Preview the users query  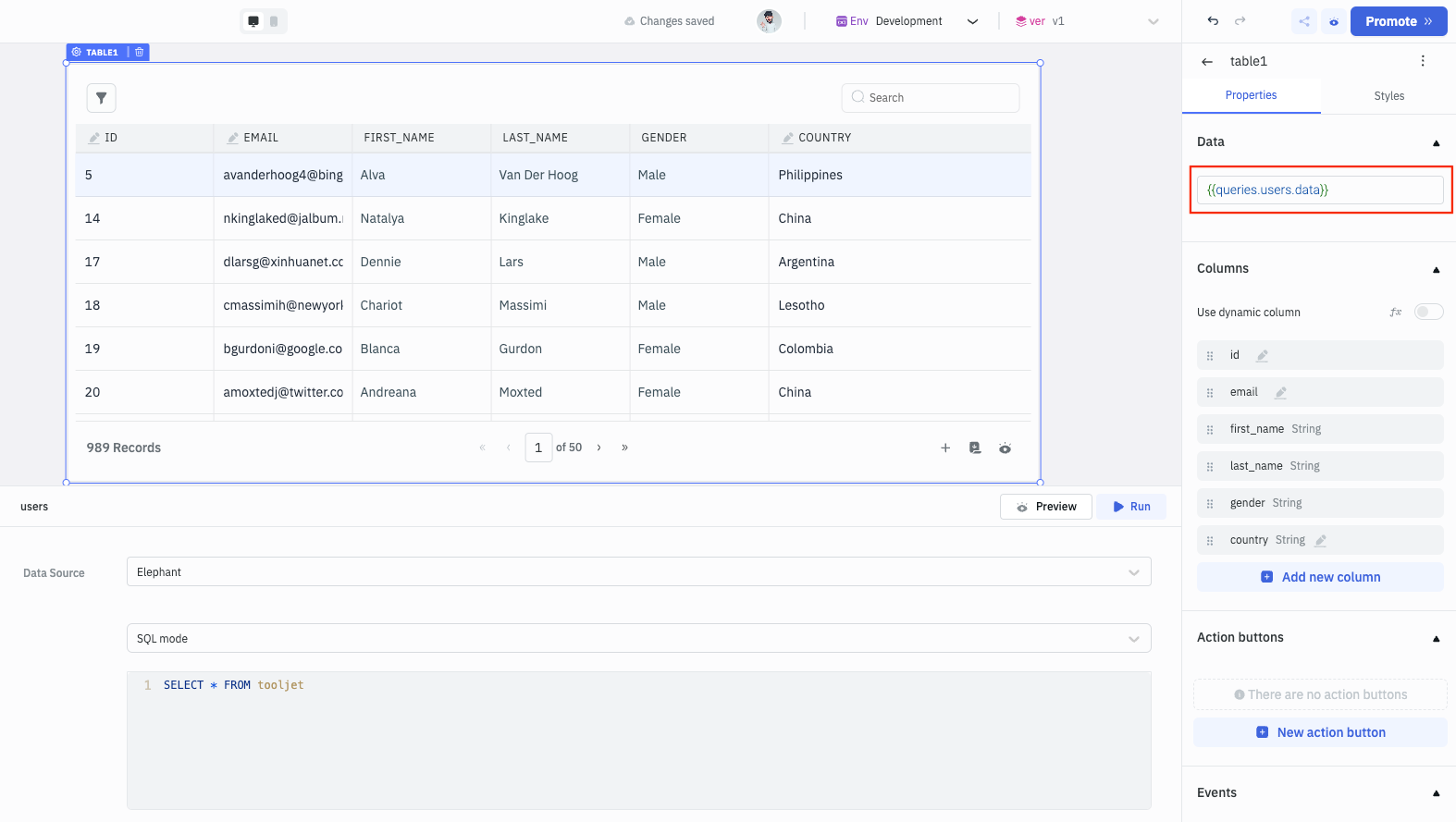[1046, 507]
